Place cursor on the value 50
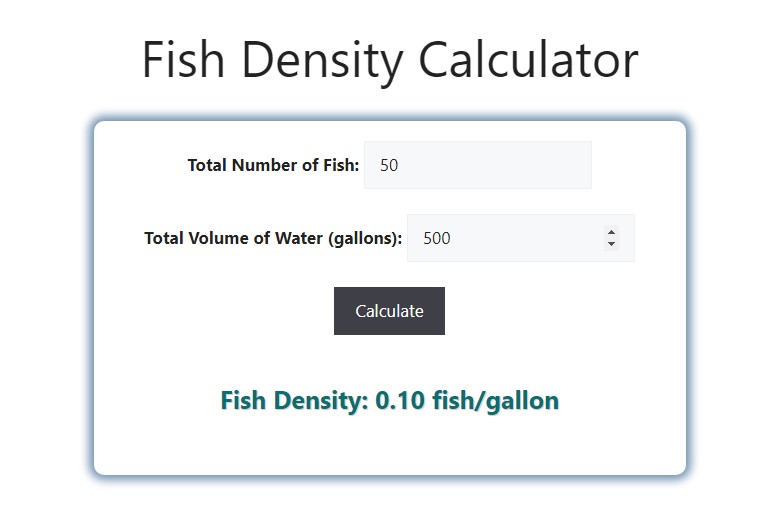 coord(389,165)
